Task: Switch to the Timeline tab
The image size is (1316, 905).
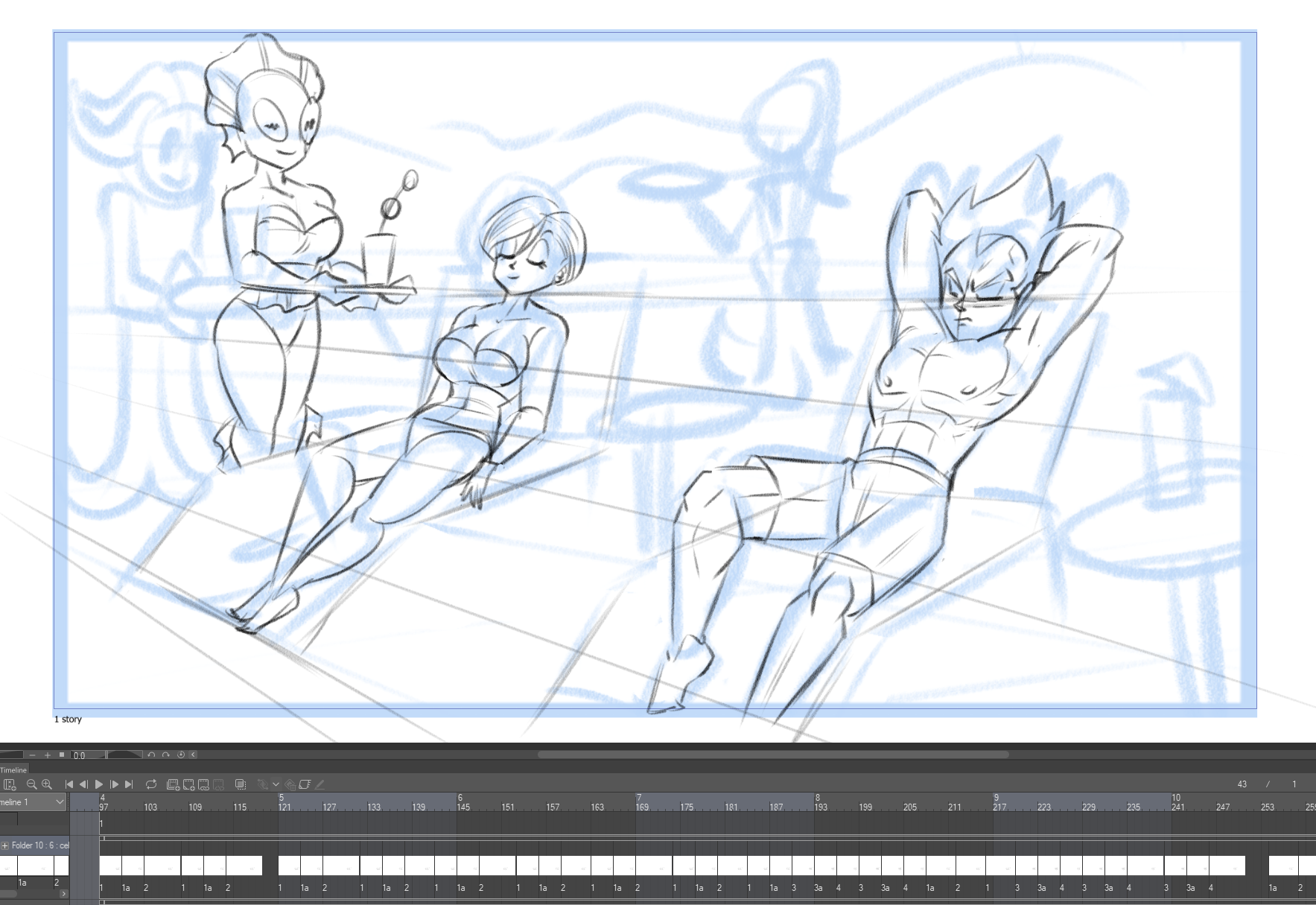Action: coord(13,770)
